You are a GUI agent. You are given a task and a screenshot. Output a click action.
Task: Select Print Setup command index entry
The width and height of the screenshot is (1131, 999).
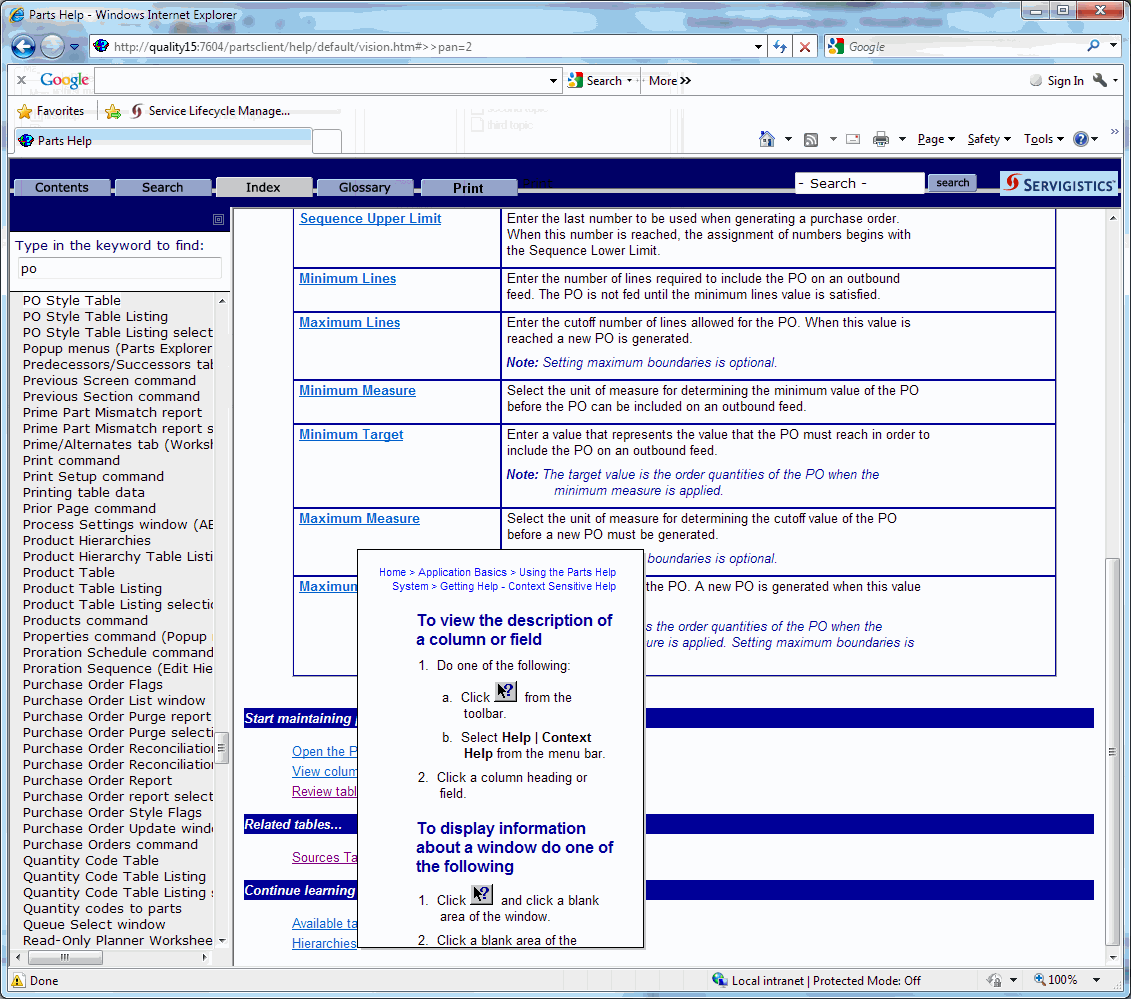point(93,476)
